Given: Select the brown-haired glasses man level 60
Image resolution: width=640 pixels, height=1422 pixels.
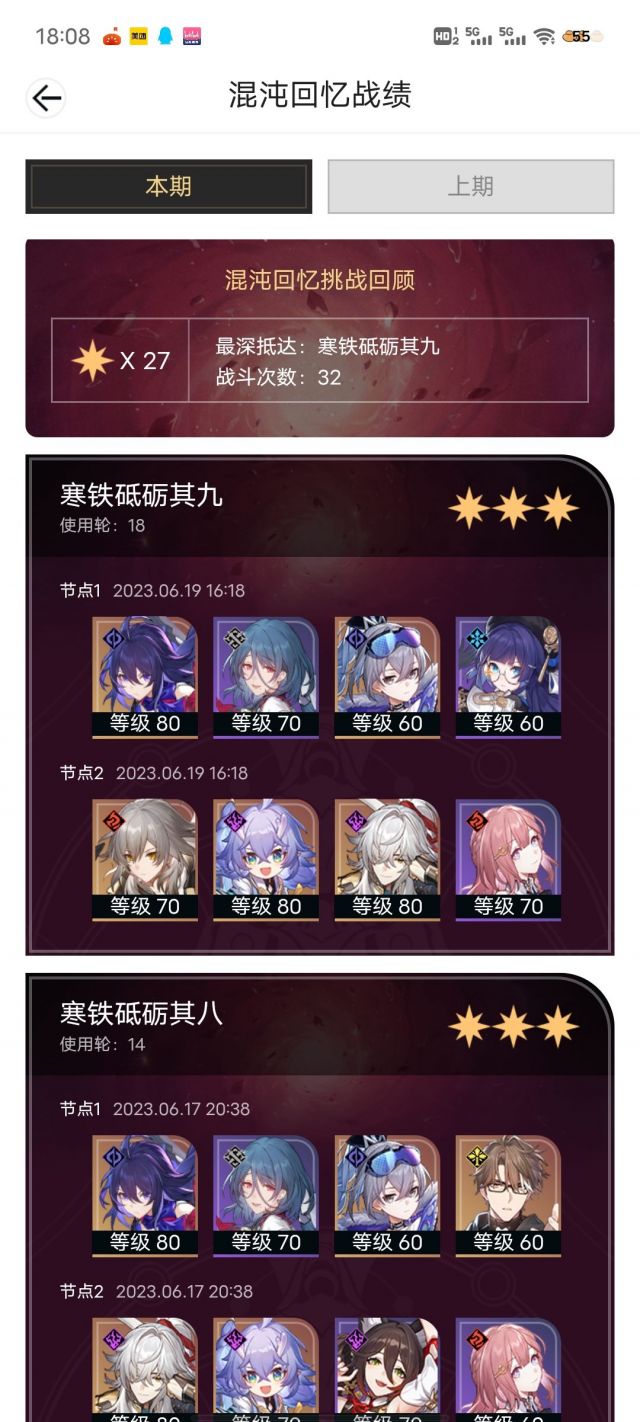Looking at the screenshot, I should [x=508, y=1196].
